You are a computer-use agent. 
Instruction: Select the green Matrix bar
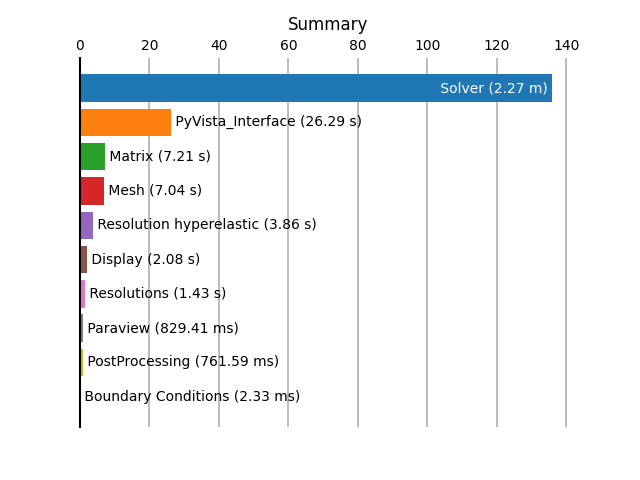pos(93,156)
